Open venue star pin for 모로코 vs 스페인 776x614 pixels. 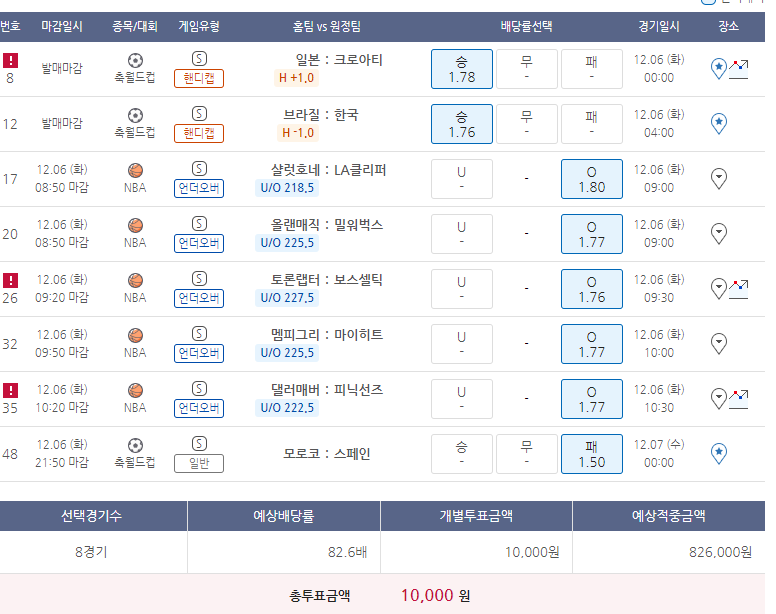click(719, 453)
